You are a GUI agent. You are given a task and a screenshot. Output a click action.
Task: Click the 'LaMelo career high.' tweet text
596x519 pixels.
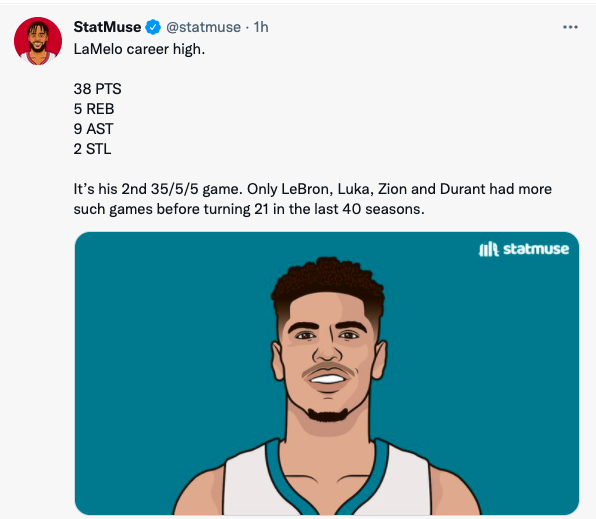[x=139, y=49]
